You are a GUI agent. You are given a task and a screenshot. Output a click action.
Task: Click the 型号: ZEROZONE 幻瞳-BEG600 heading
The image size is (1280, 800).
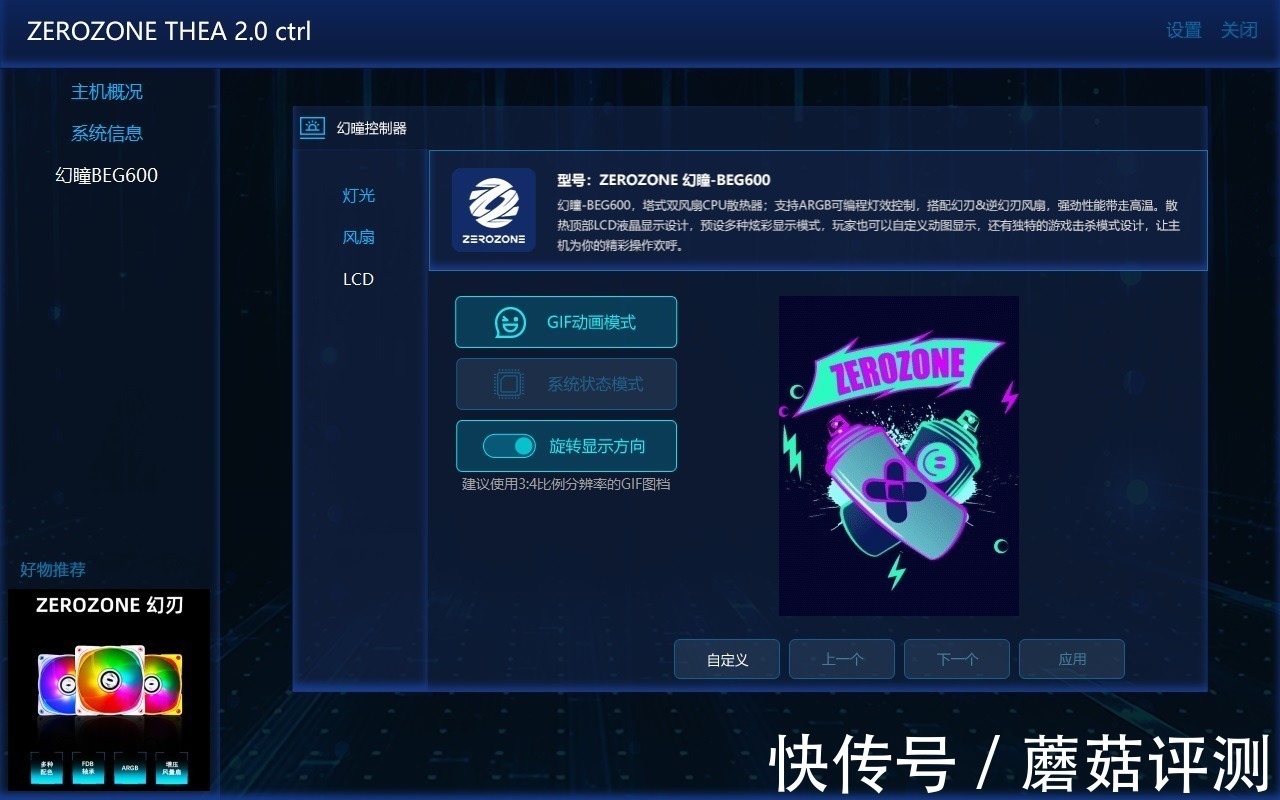[664, 180]
